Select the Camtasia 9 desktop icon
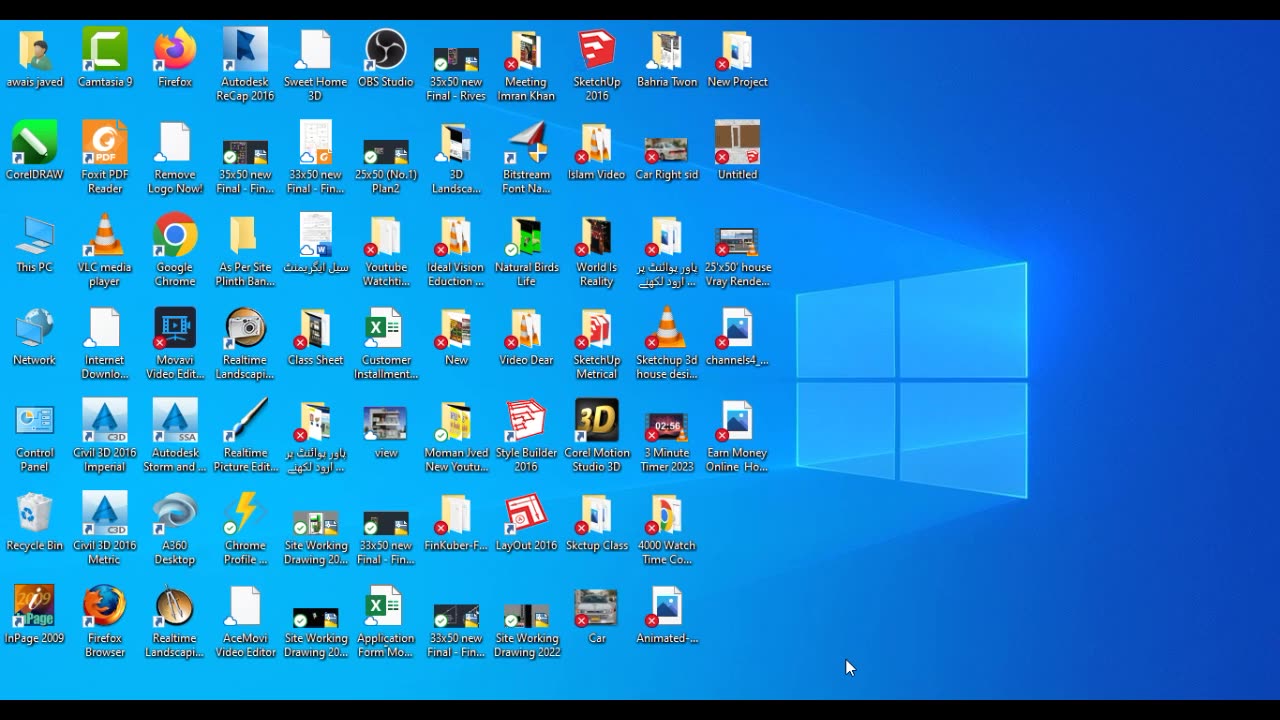This screenshot has height=720, width=1280. [x=105, y=50]
